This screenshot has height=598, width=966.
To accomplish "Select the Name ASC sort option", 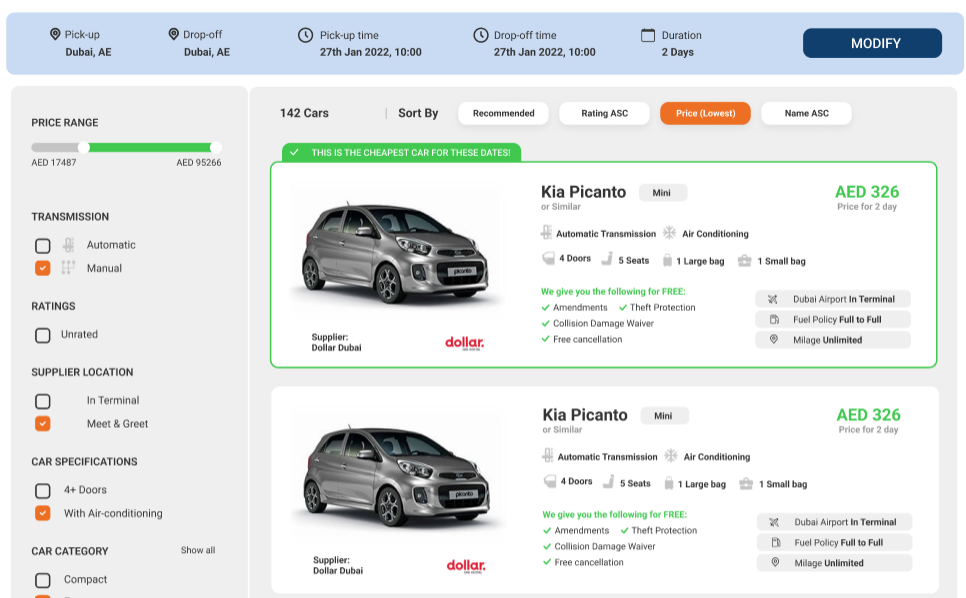I will coord(806,113).
